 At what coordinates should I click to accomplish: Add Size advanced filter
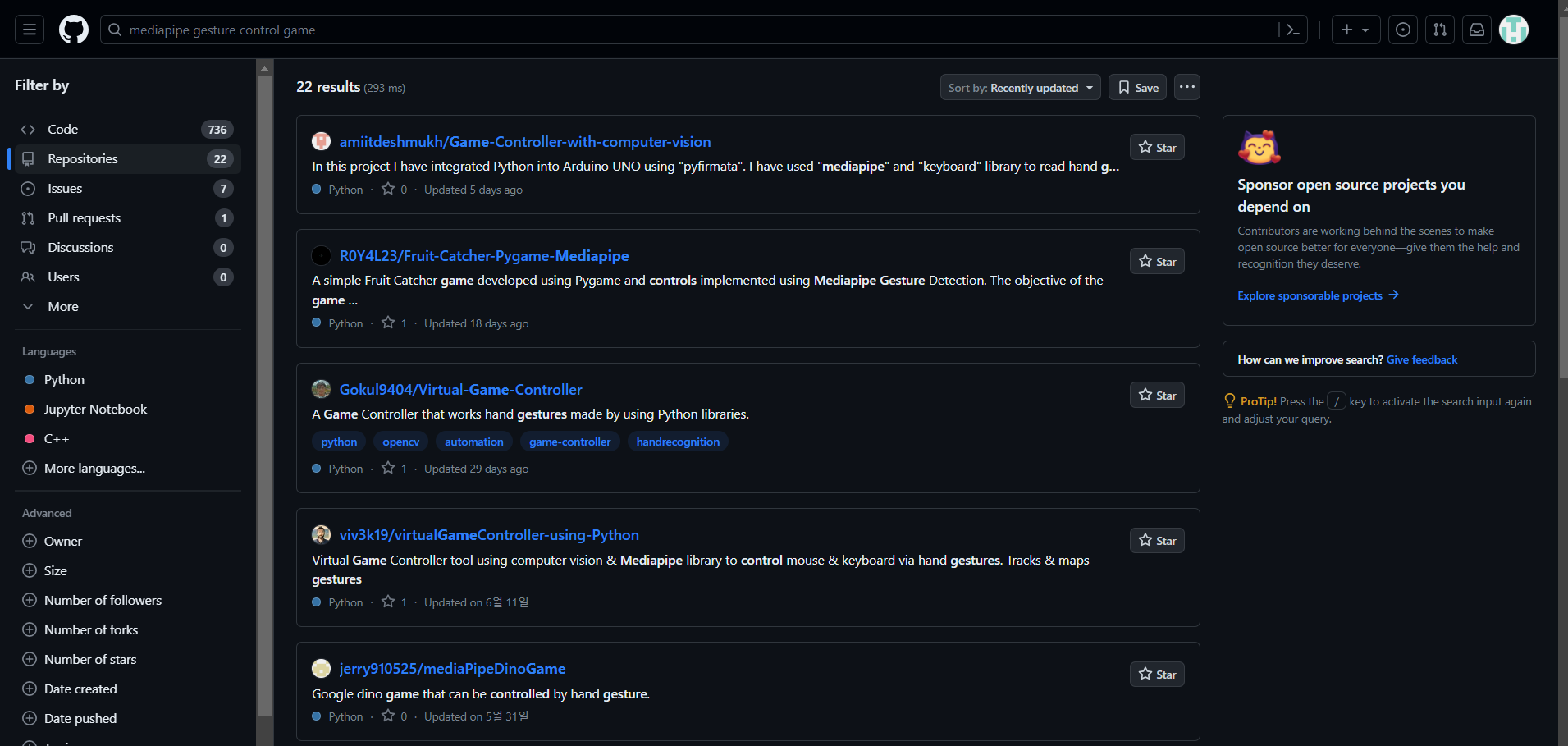[x=126, y=571]
